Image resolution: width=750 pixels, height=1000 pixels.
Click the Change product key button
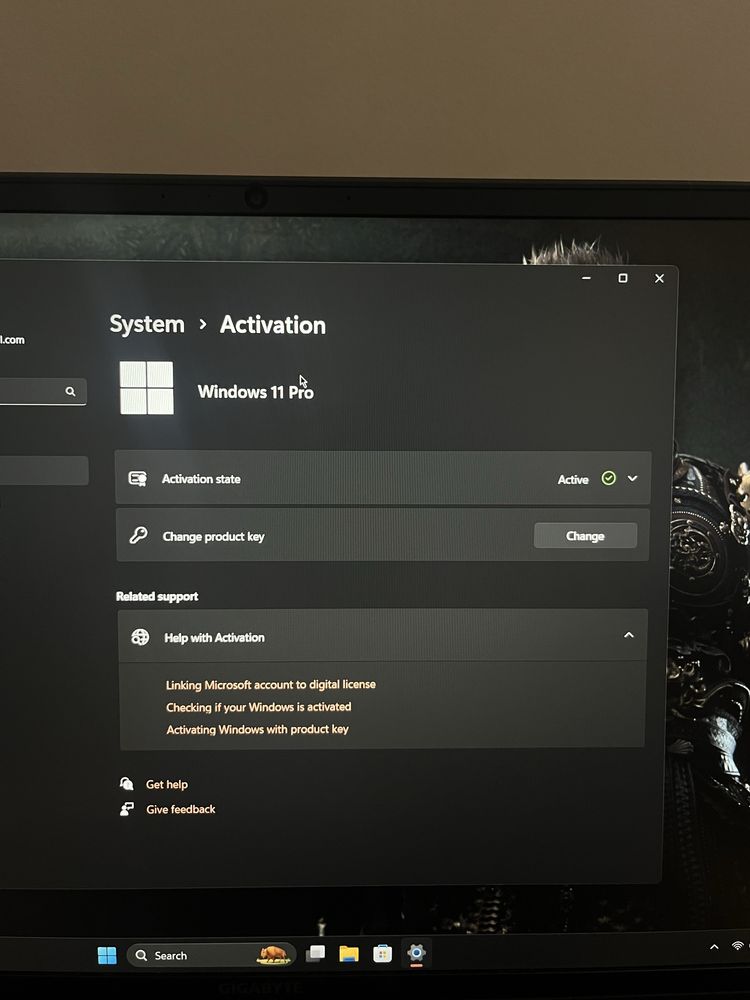coord(585,536)
